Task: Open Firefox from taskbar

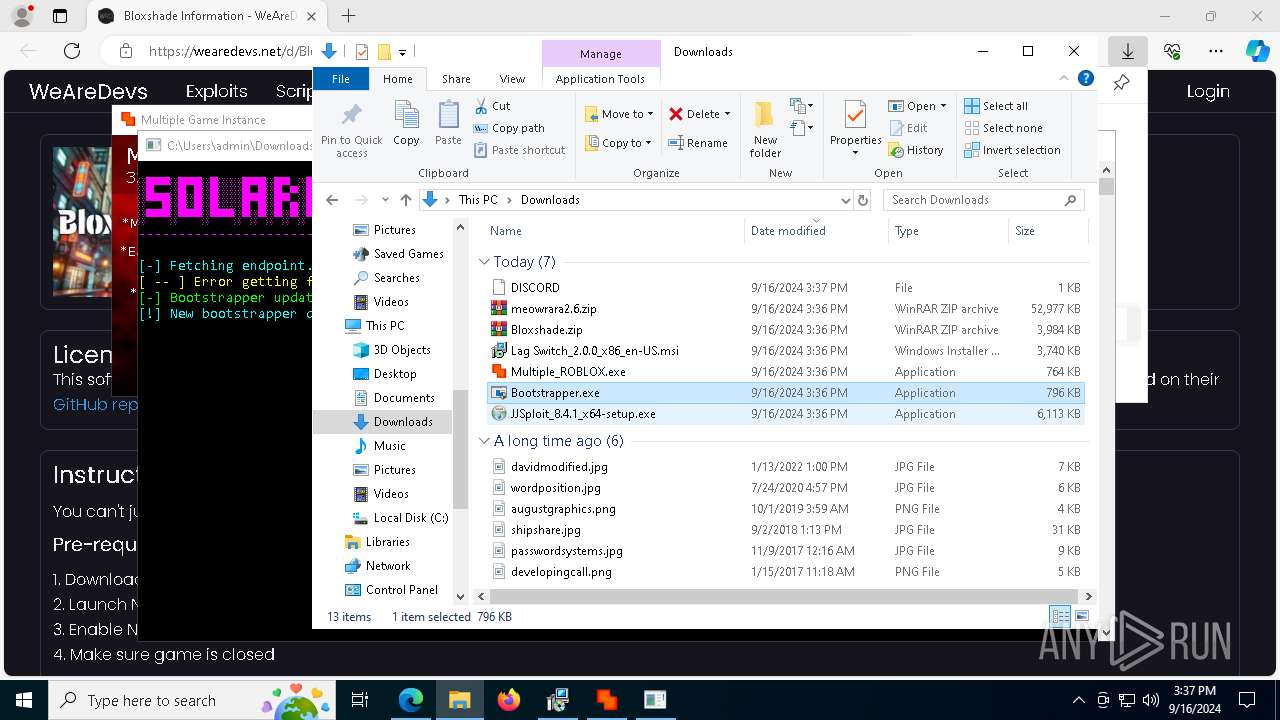Action: point(509,700)
